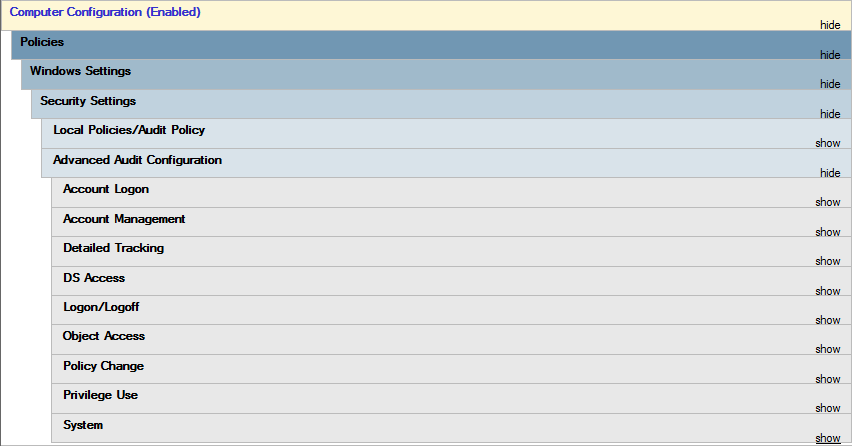Show Local Policies/Audit Policy details
Screen dimensions: 852x446
827,143
